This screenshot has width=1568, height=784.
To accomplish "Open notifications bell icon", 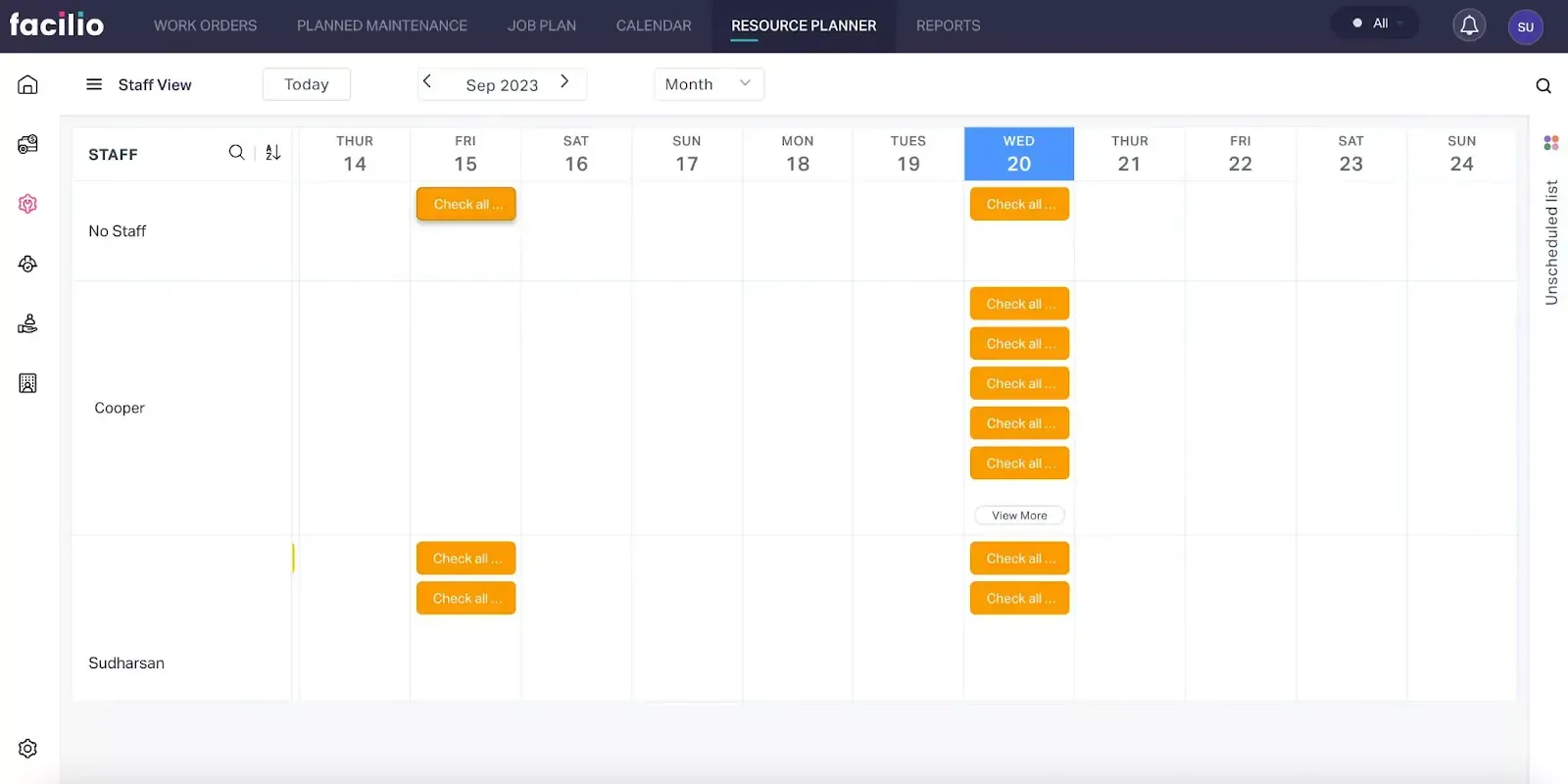I will (1469, 25).
